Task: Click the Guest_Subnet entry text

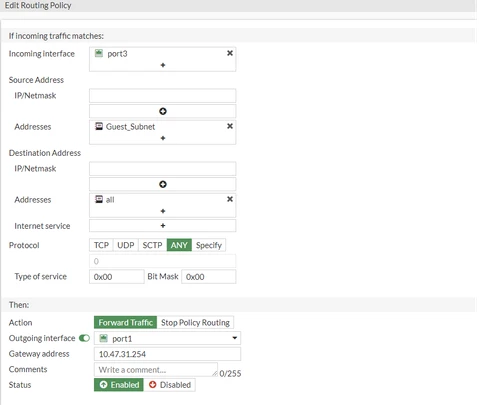Action: coord(130,127)
